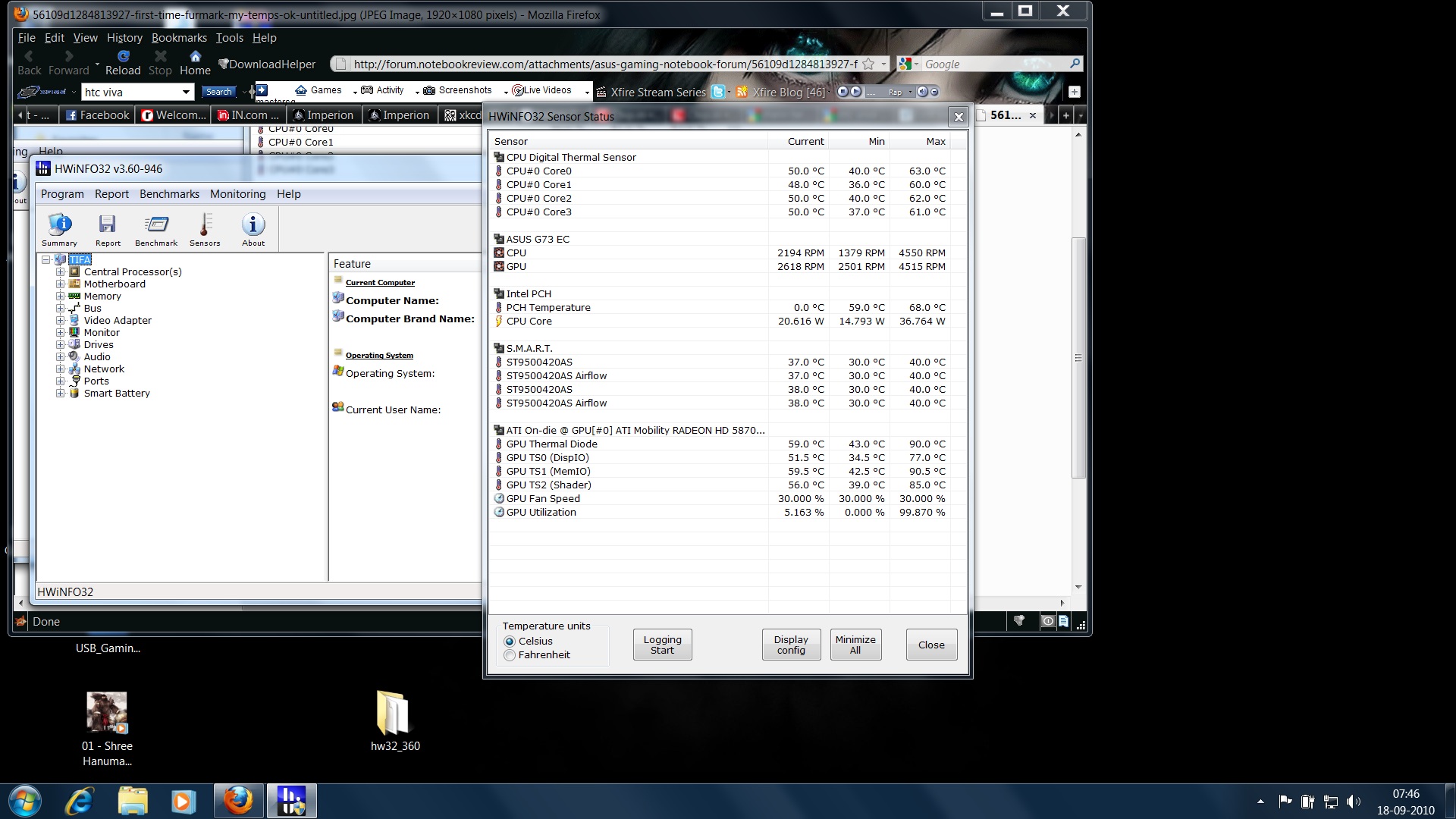1456x819 pixels.
Task: Click Close button in sensor dialog
Action: coord(931,645)
